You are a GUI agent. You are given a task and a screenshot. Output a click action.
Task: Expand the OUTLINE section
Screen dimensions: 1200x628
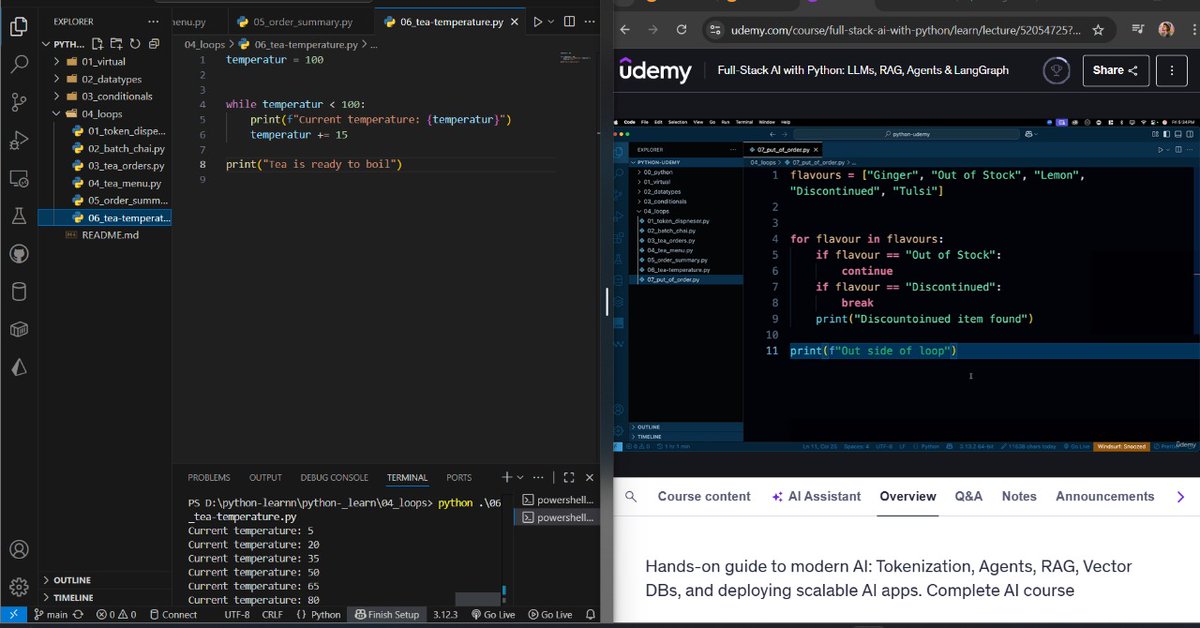[104, 580]
